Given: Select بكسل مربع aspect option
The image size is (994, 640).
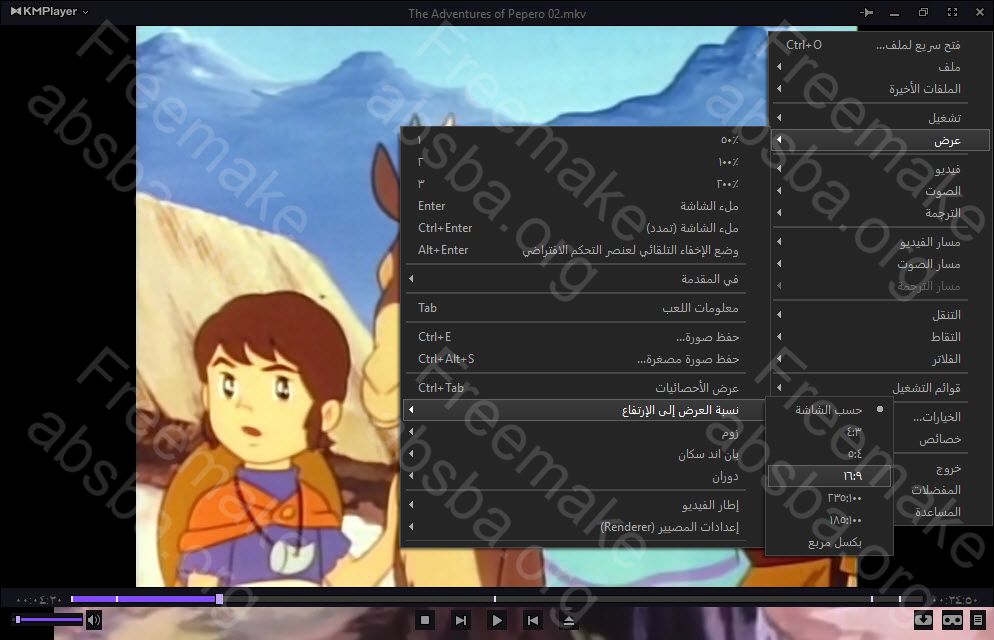Looking at the screenshot, I should [829, 542].
